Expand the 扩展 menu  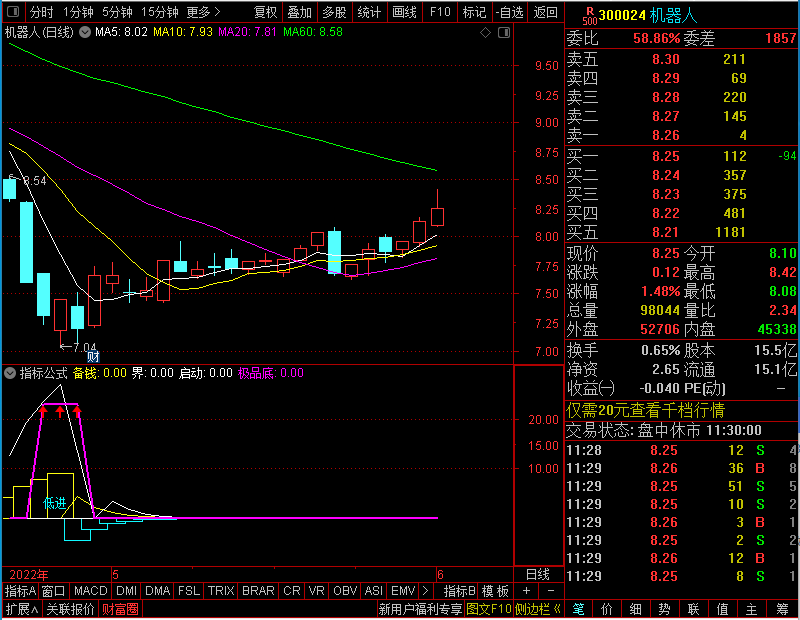(22, 609)
